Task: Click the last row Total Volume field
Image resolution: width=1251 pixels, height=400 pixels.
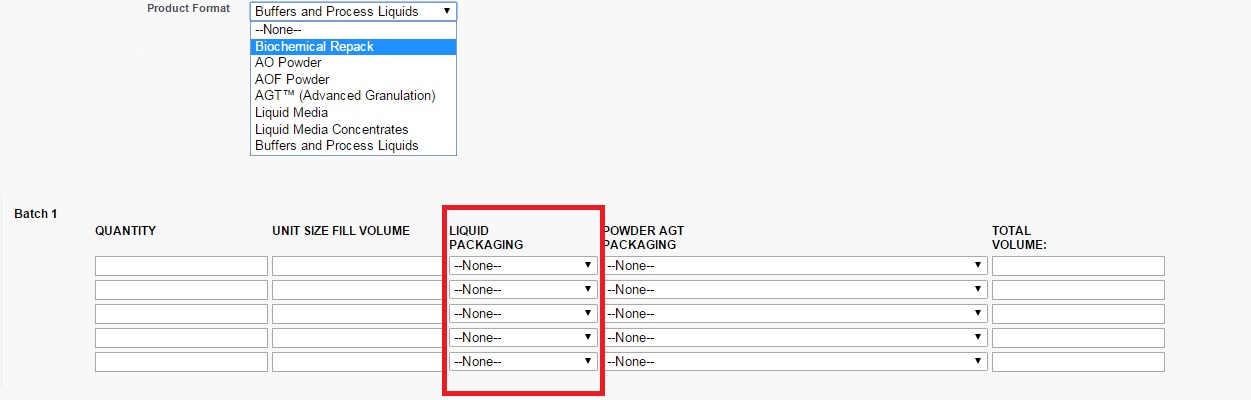Action: click(x=1078, y=362)
